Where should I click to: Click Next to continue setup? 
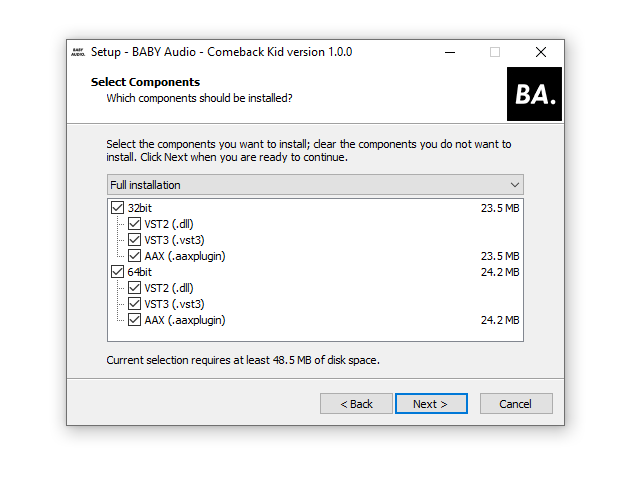[x=431, y=404]
